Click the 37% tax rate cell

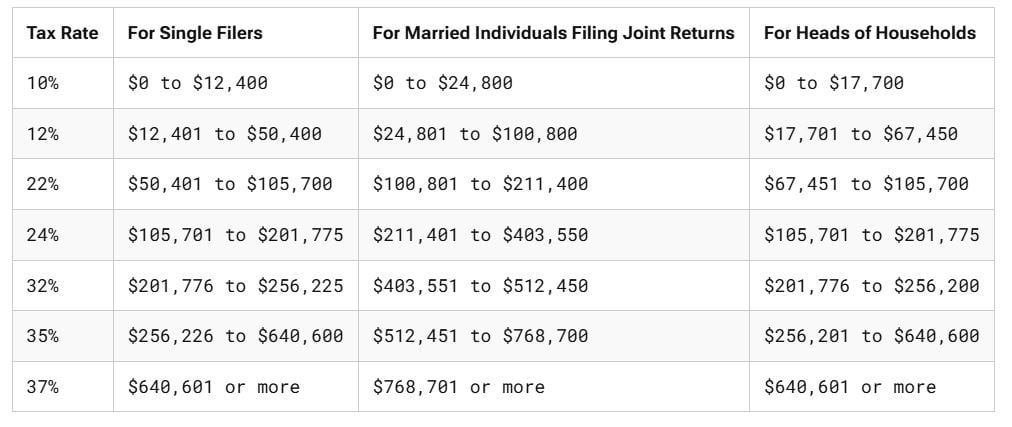pos(43,387)
